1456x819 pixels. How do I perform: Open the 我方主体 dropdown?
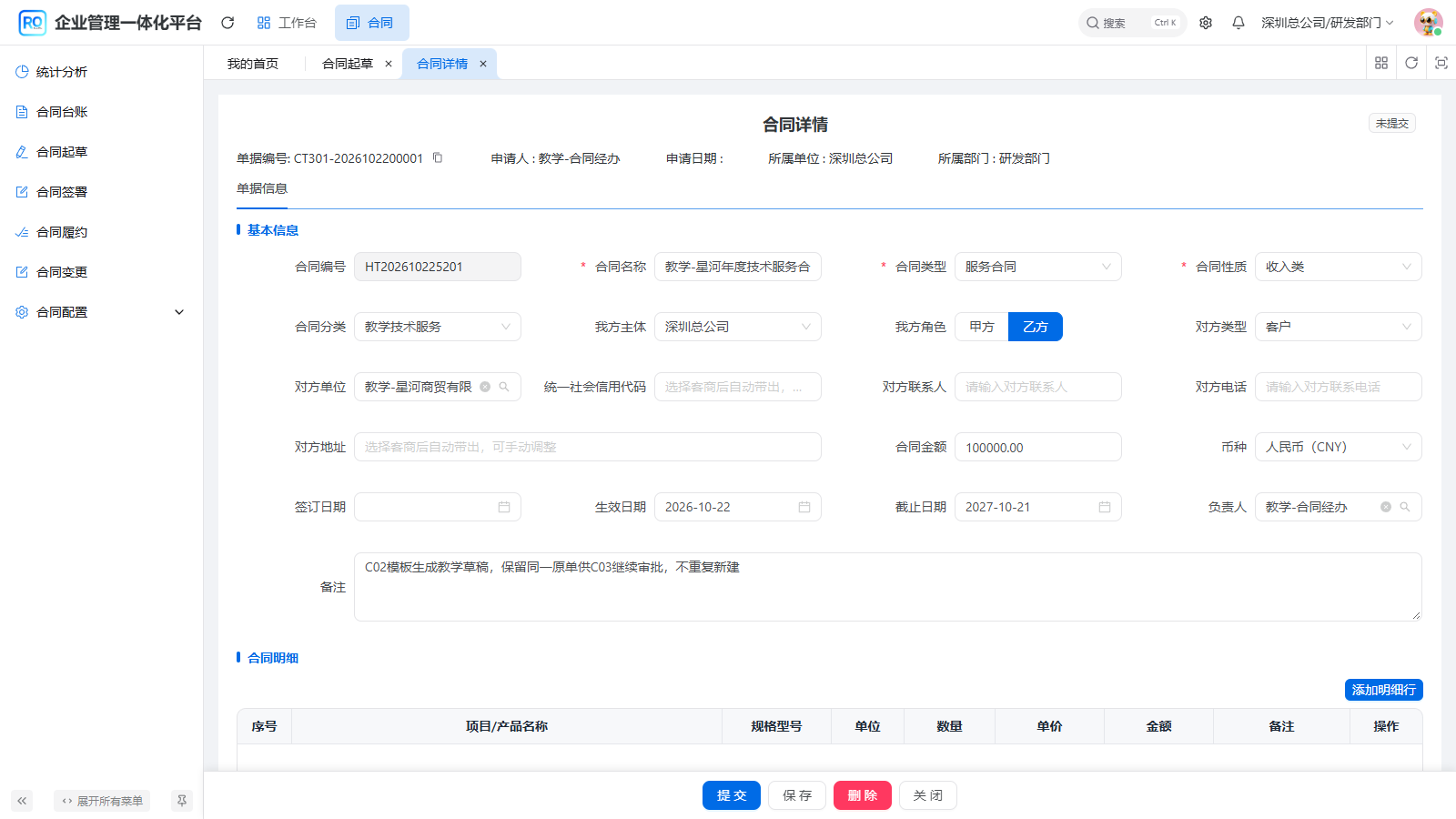click(738, 327)
